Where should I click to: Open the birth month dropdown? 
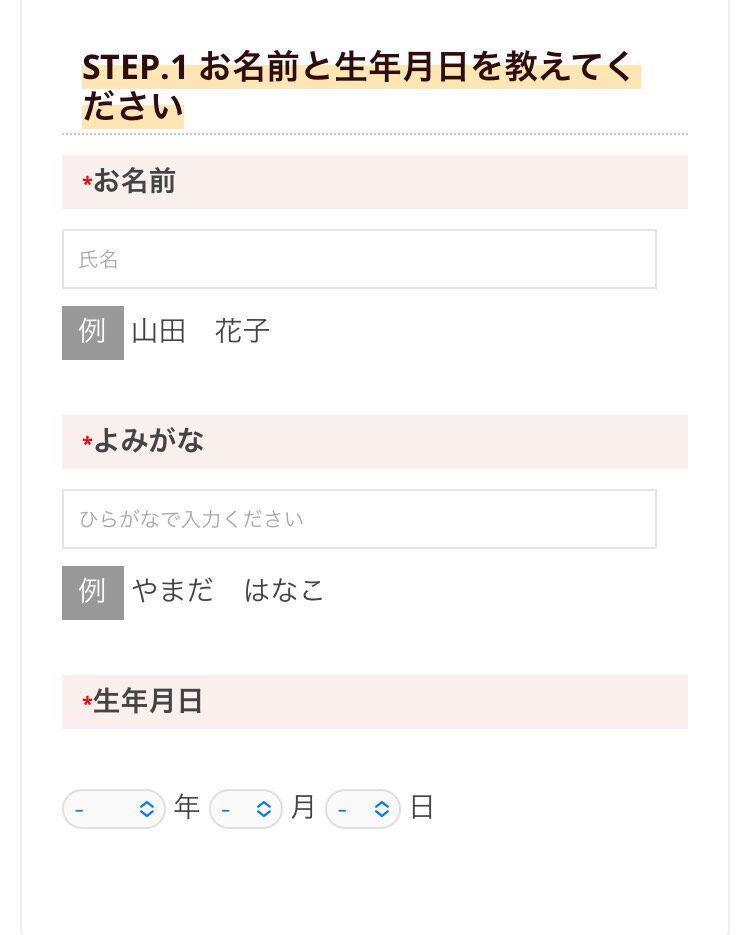tap(245, 809)
